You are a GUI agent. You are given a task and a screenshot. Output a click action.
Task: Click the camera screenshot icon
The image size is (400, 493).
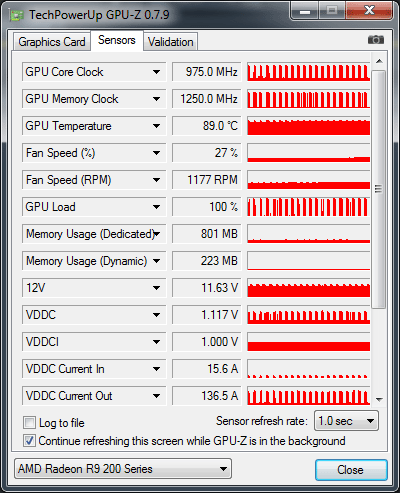(376, 40)
